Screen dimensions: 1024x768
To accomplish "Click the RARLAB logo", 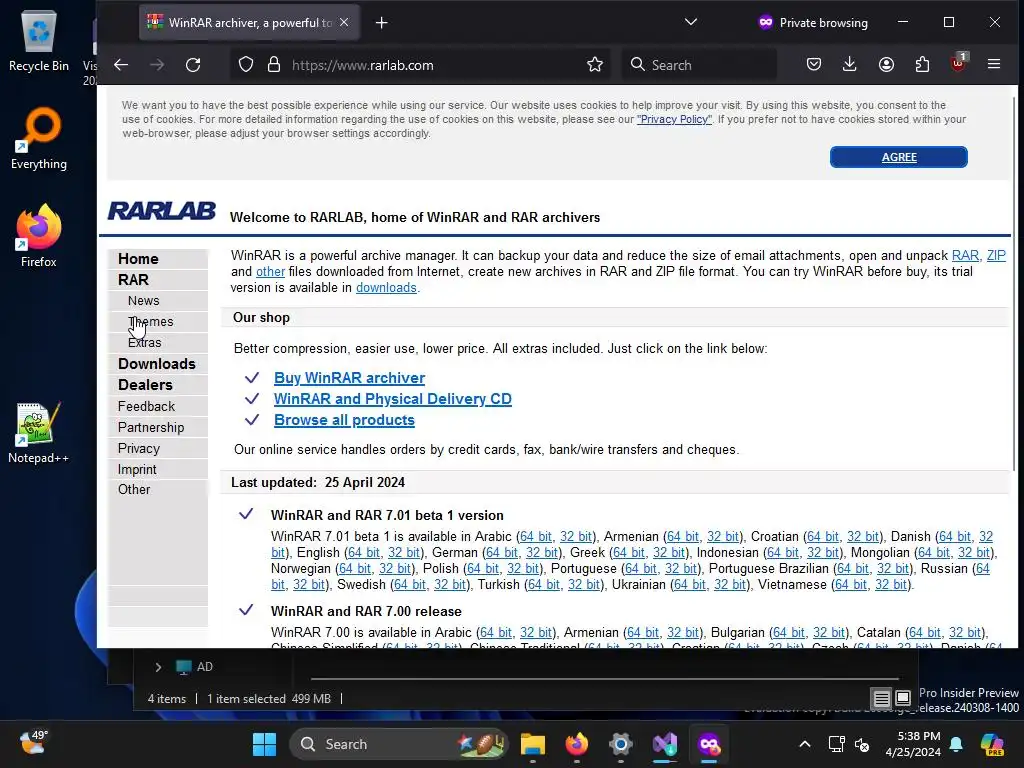I will tap(161, 211).
